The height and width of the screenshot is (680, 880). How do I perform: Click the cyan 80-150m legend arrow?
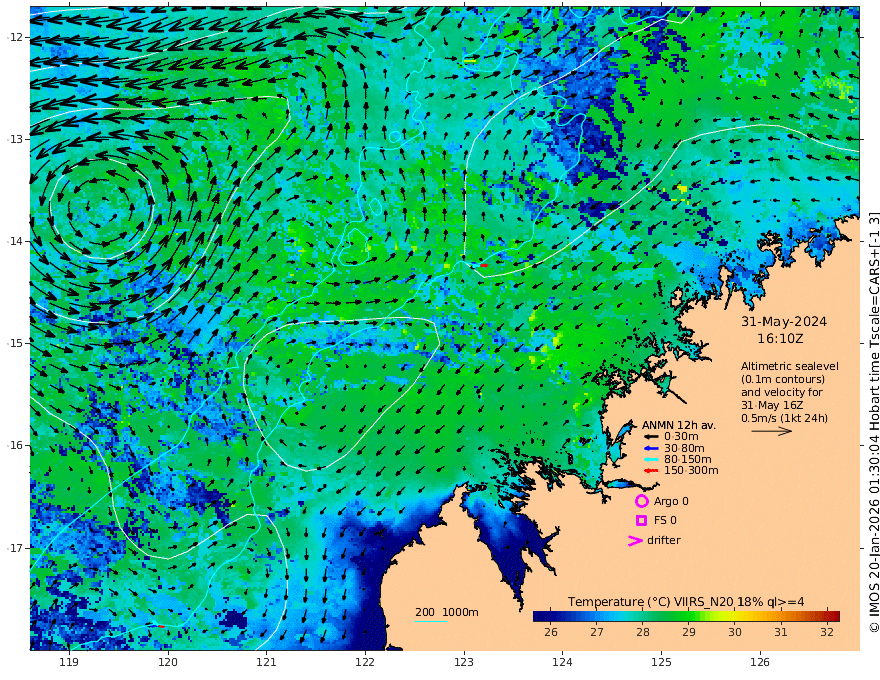(x=651, y=460)
